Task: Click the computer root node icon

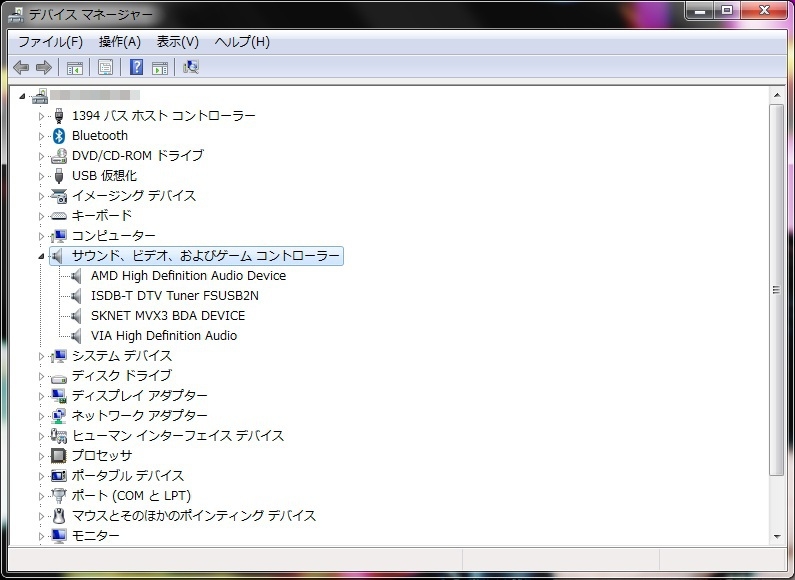Action: 40,96
